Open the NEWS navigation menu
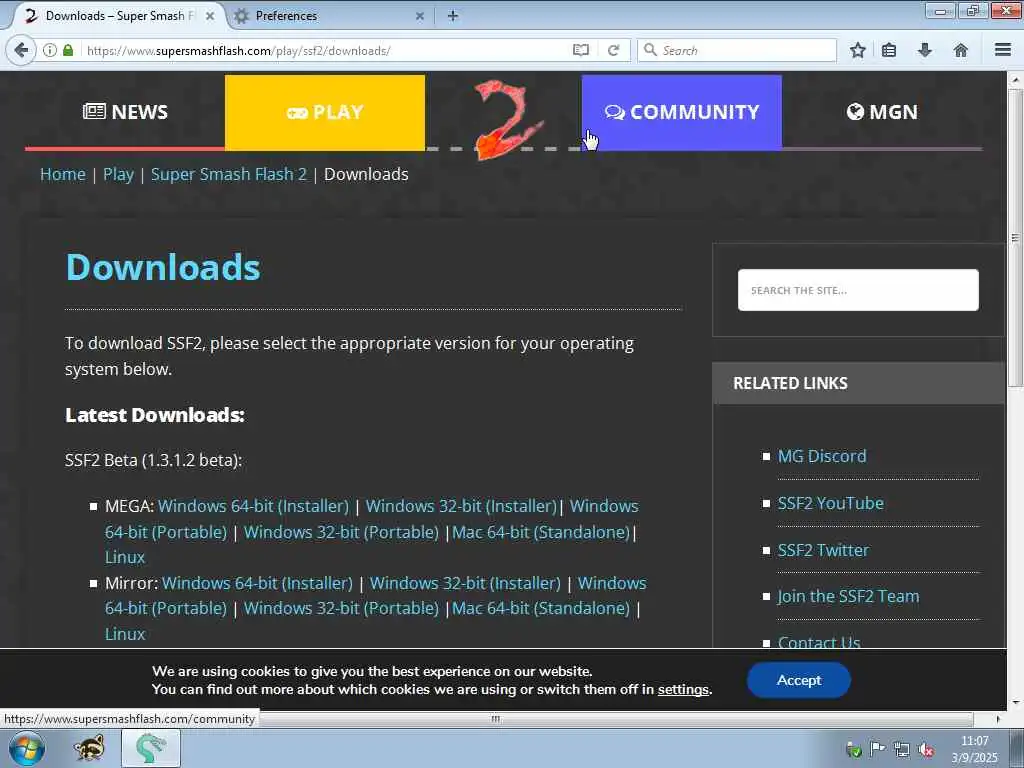The height and width of the screenshot is (768, 1024). click(125, 112)
